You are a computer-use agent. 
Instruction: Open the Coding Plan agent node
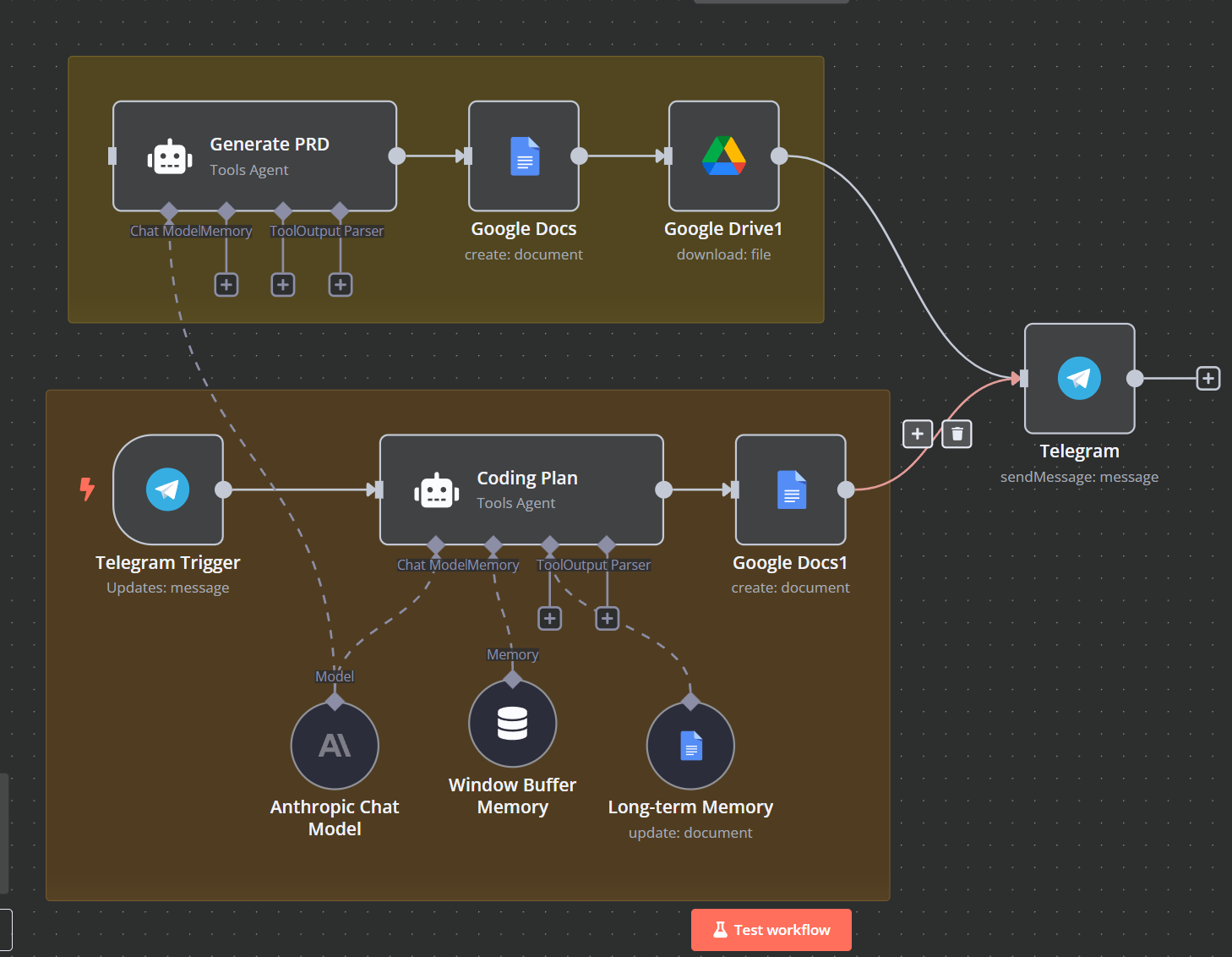tap(521, 490)
